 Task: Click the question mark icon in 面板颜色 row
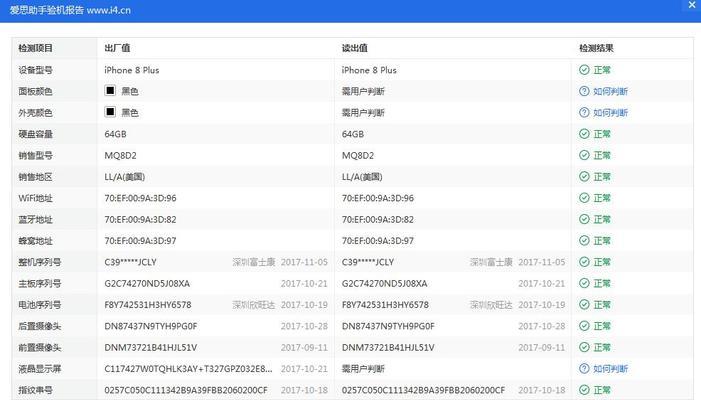[x=584, y=91]
